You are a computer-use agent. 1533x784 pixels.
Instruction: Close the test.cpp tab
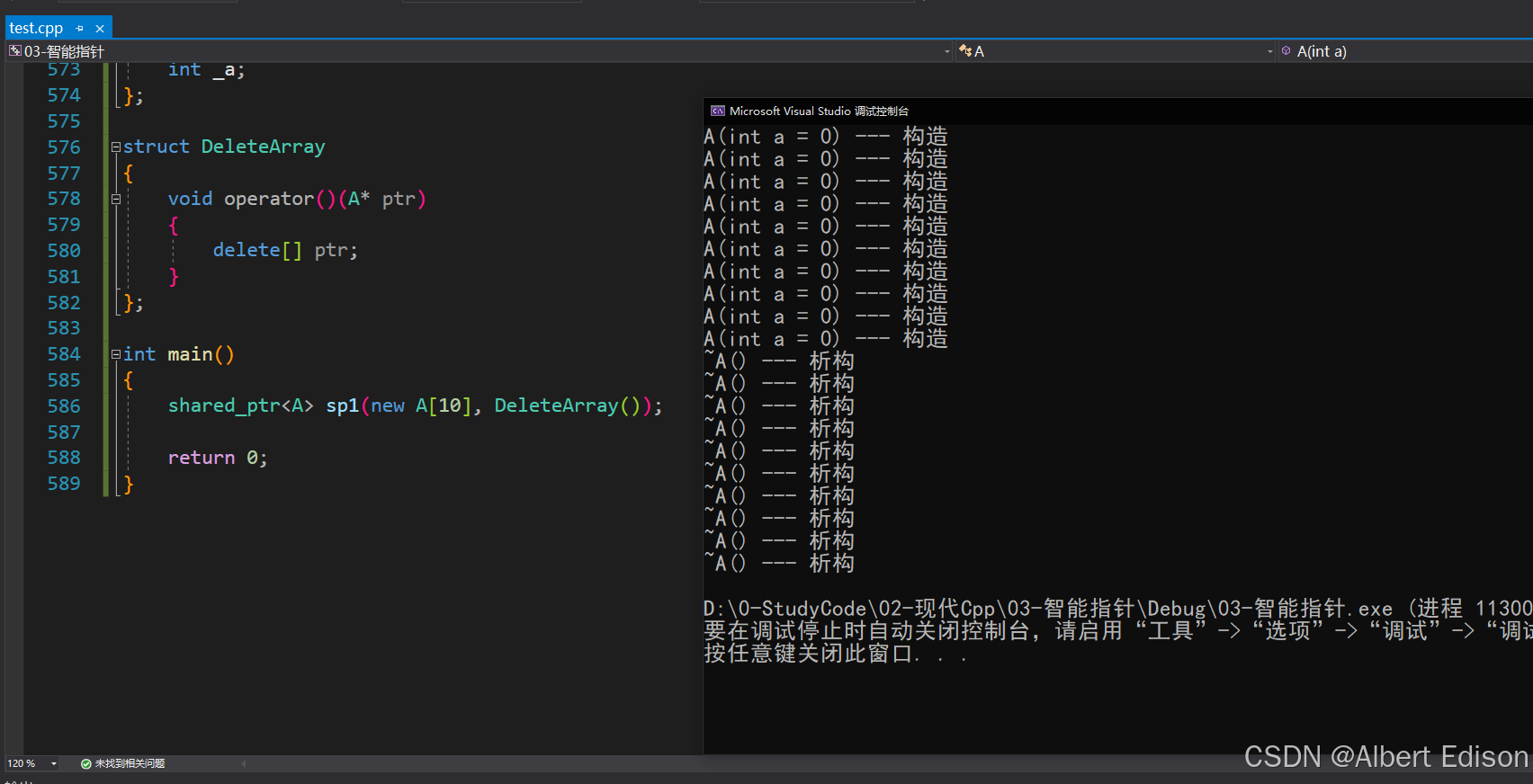click(100, 29)
